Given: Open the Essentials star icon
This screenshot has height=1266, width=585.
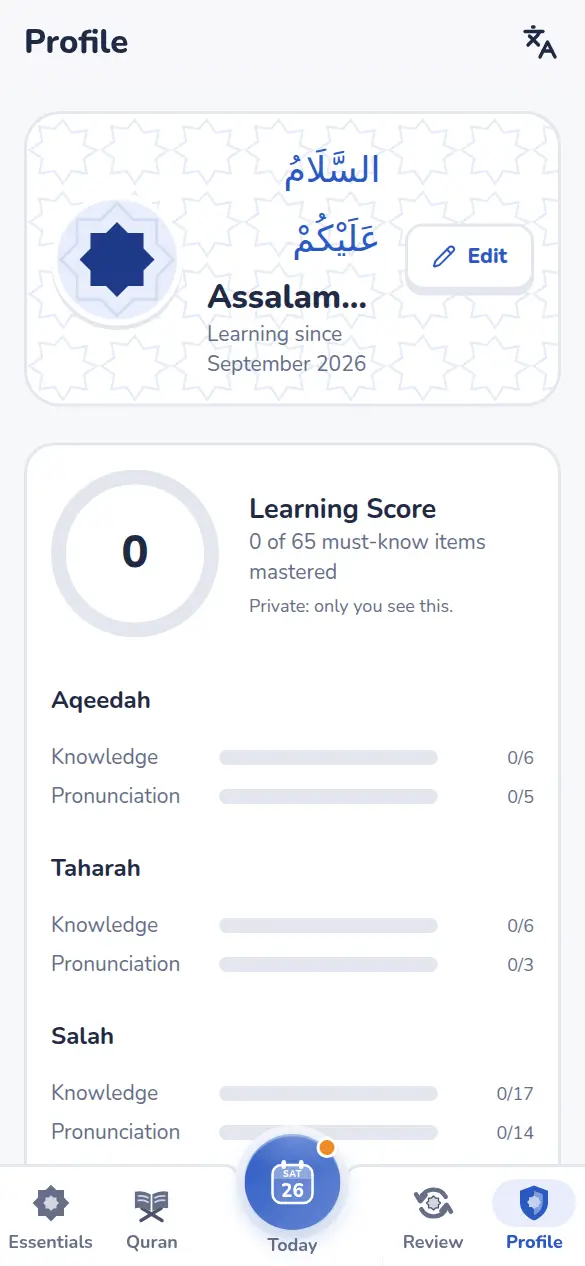Looking at the screenshot, I should [x=50, y=1204].
